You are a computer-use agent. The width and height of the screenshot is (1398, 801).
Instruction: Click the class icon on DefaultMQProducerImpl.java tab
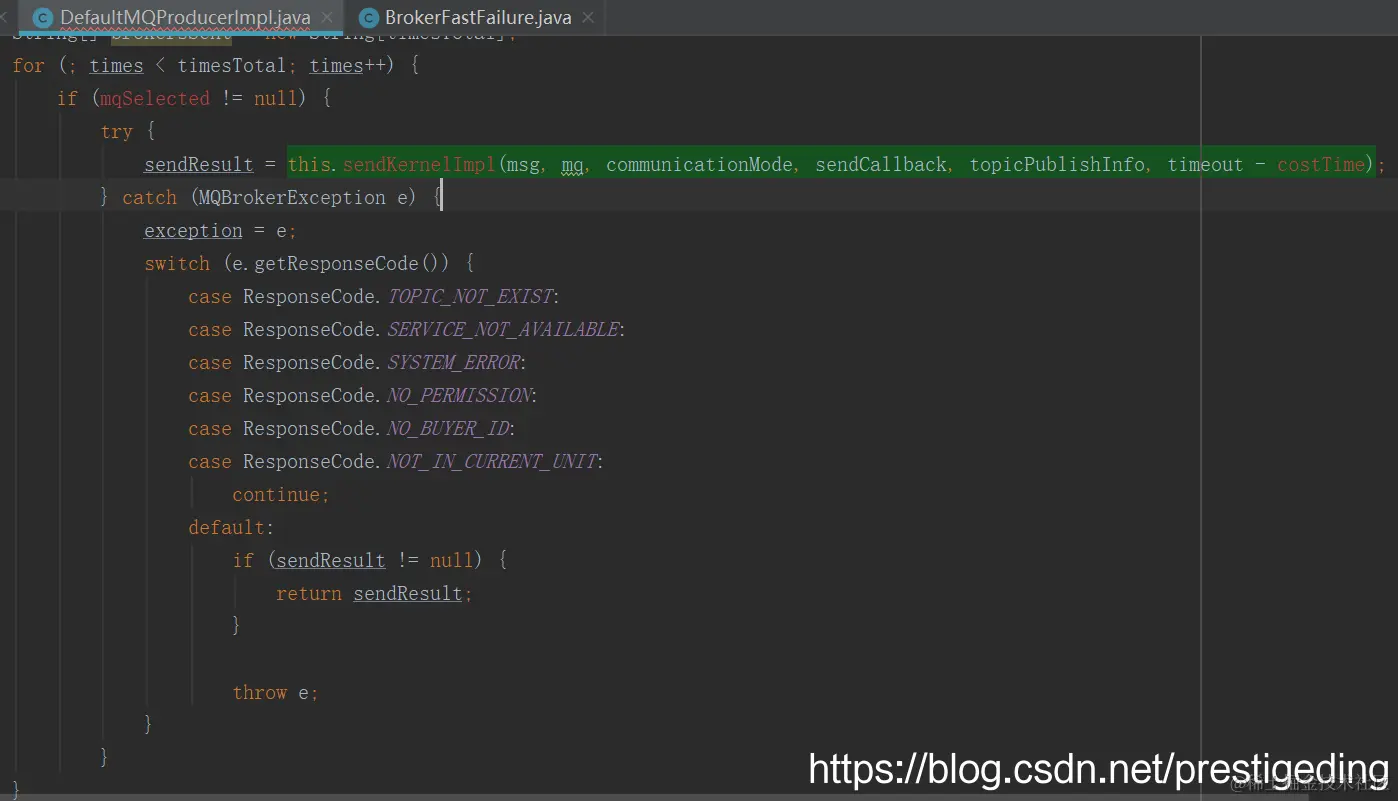pyautogui.click(x=42, y=17)
